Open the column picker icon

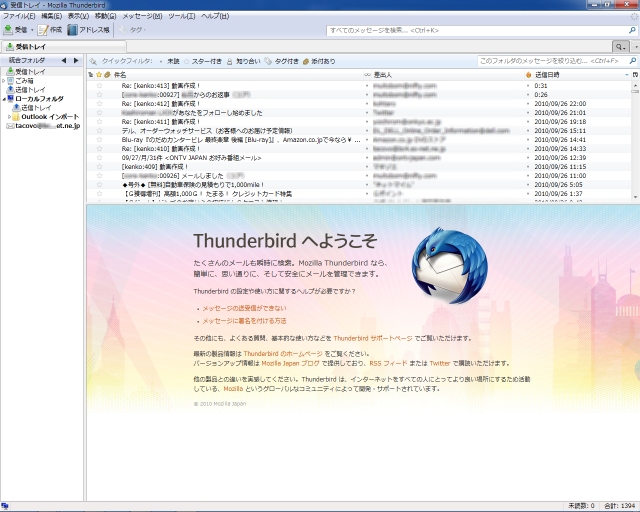636,75
